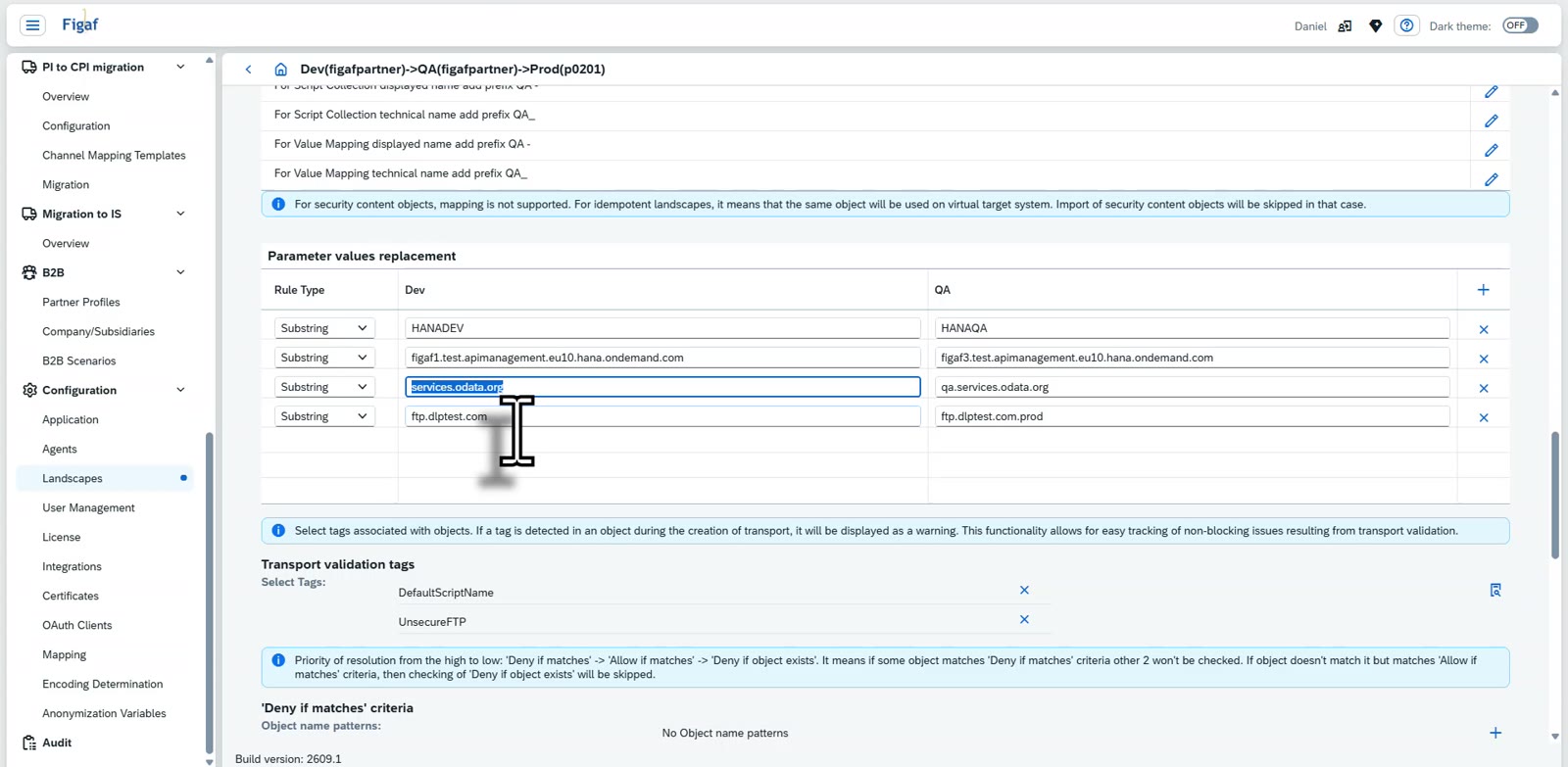Image resolution: width=1568 pixels, height=767 pixels.
Task: Click the QA field qa.services.odata.org
Action: [x=1192, y=388]
